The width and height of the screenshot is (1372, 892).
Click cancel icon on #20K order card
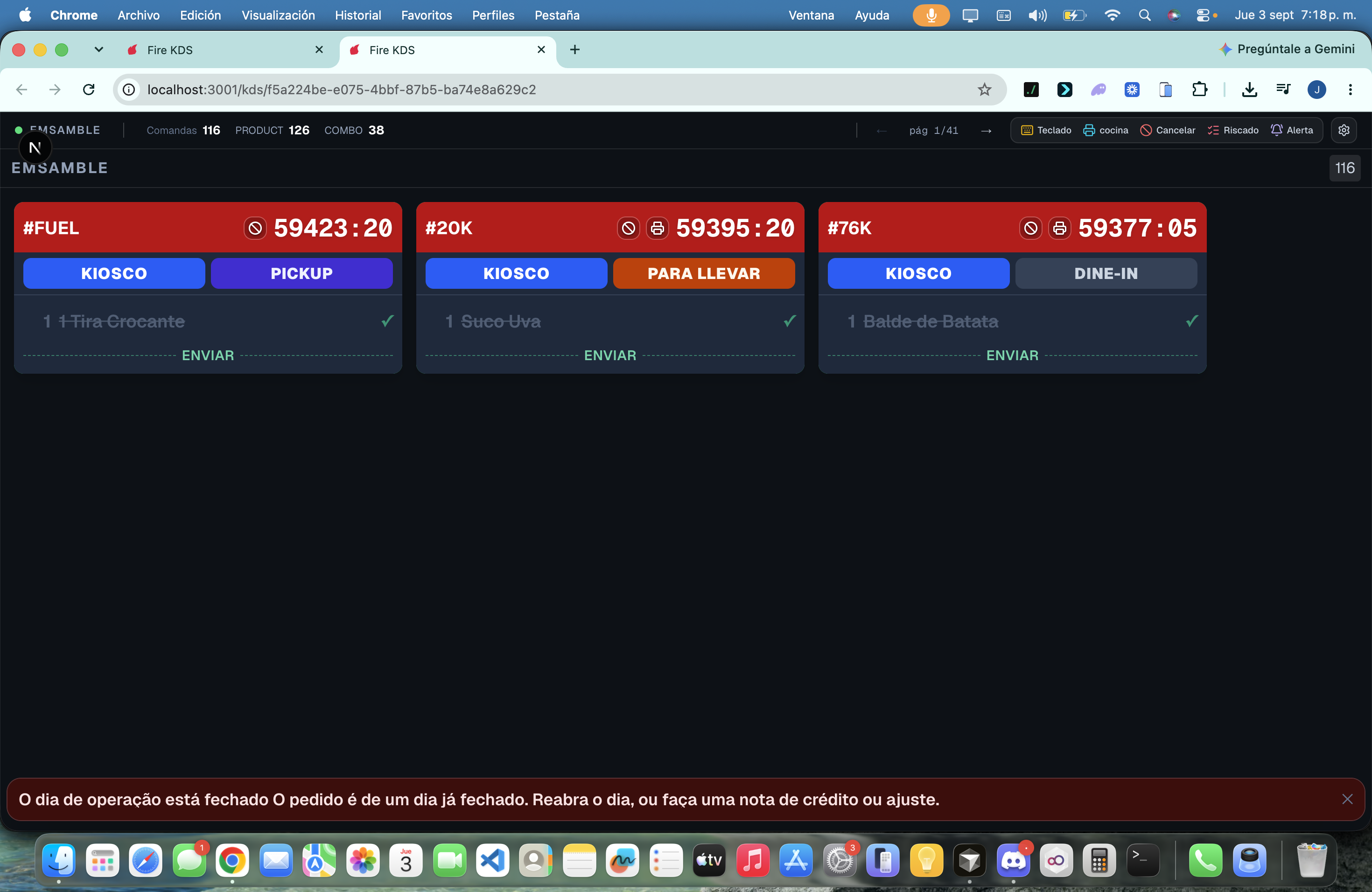pos(628,228)
